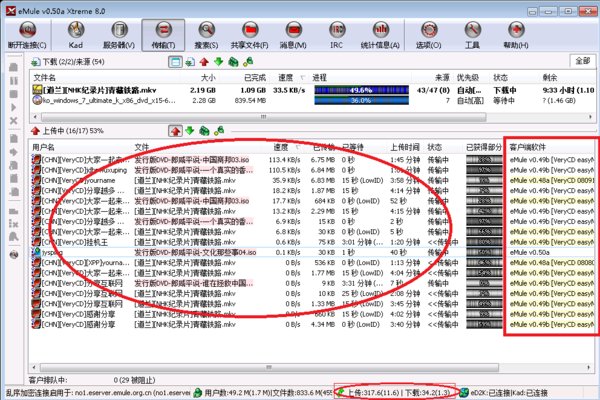
Task: Click the uploading header label 上传中 (16/17)
Action: (73, 131)
